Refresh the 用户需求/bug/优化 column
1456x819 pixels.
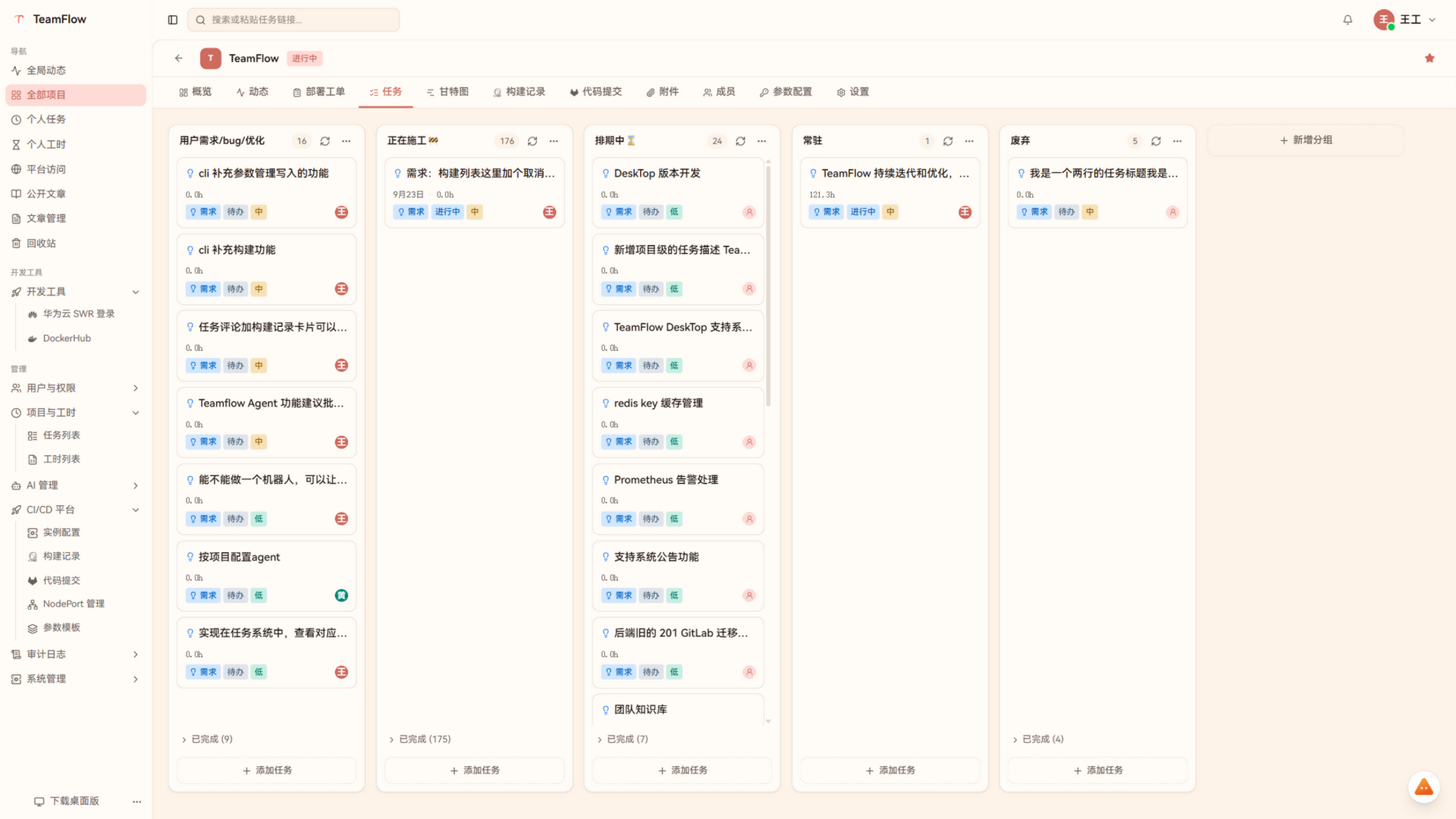(x=325, y=141)
